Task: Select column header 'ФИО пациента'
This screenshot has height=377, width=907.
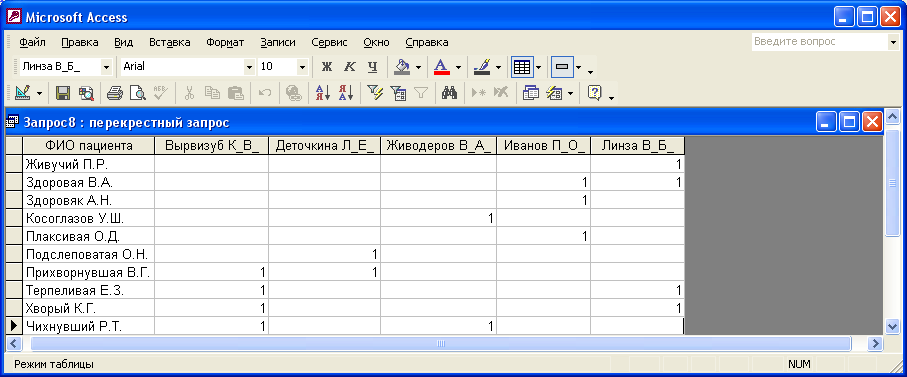Action: [x=89, y=146]
